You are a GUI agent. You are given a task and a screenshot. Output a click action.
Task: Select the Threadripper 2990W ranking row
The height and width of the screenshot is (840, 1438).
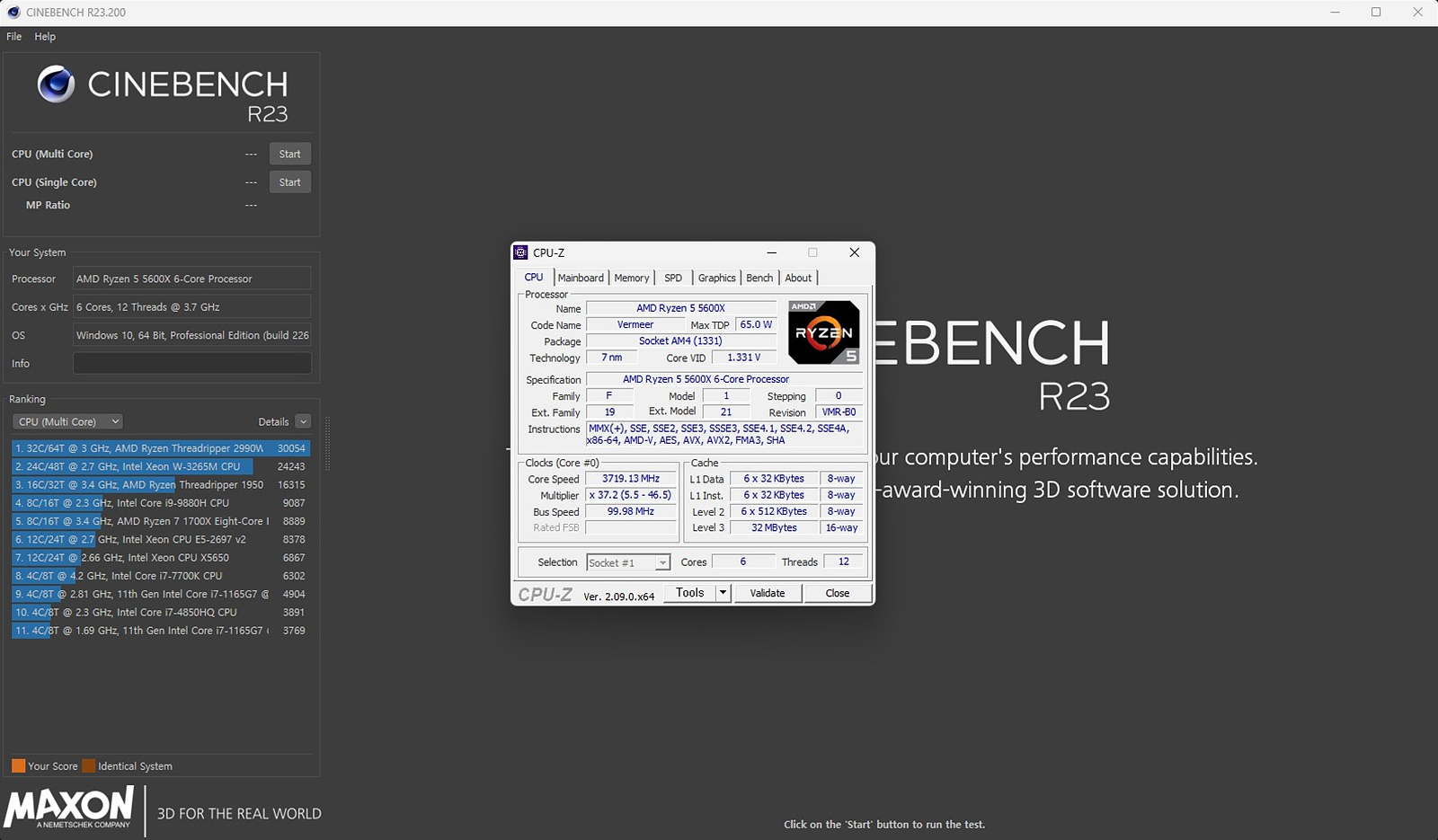[161, 448]
